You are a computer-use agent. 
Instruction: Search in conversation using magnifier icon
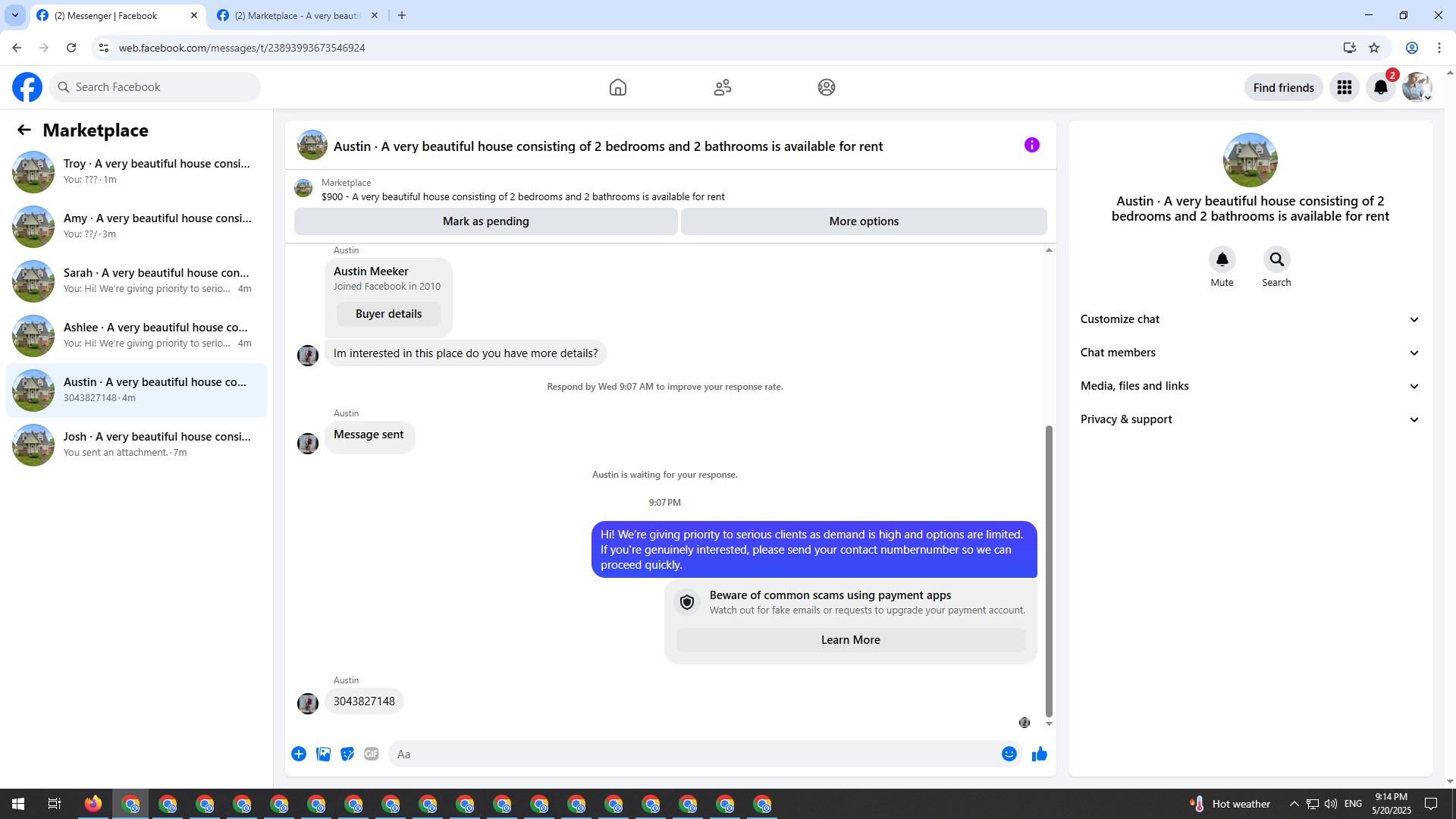(1276, 259)
